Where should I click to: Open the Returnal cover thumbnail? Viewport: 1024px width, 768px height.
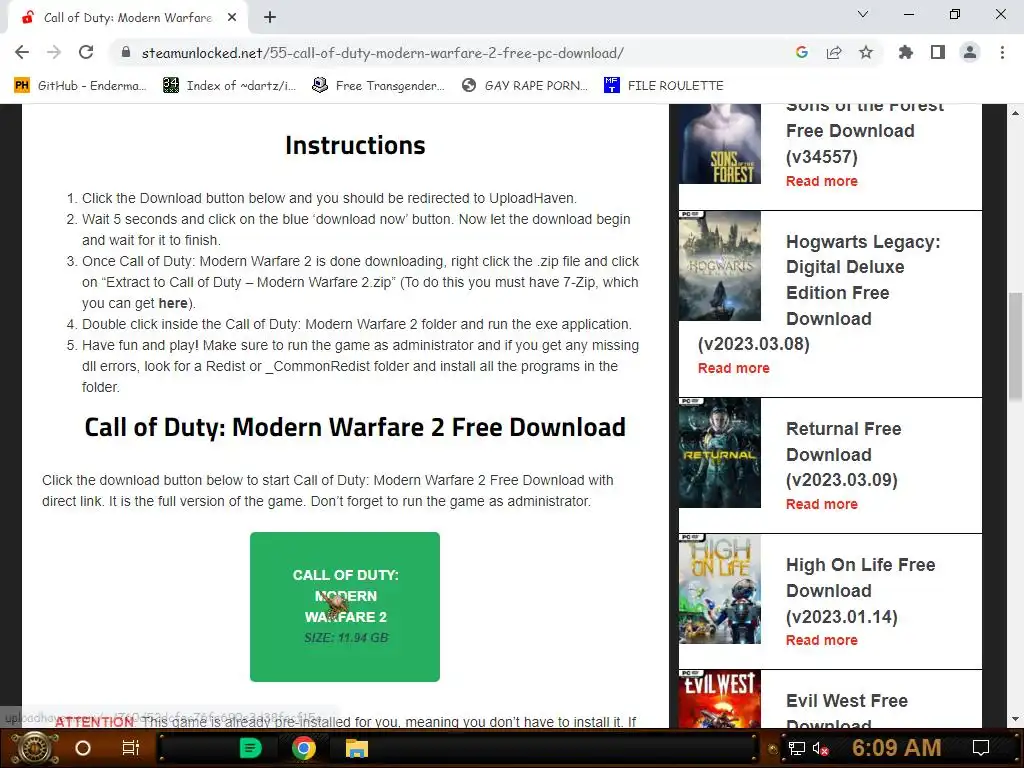tap(720, 453)
